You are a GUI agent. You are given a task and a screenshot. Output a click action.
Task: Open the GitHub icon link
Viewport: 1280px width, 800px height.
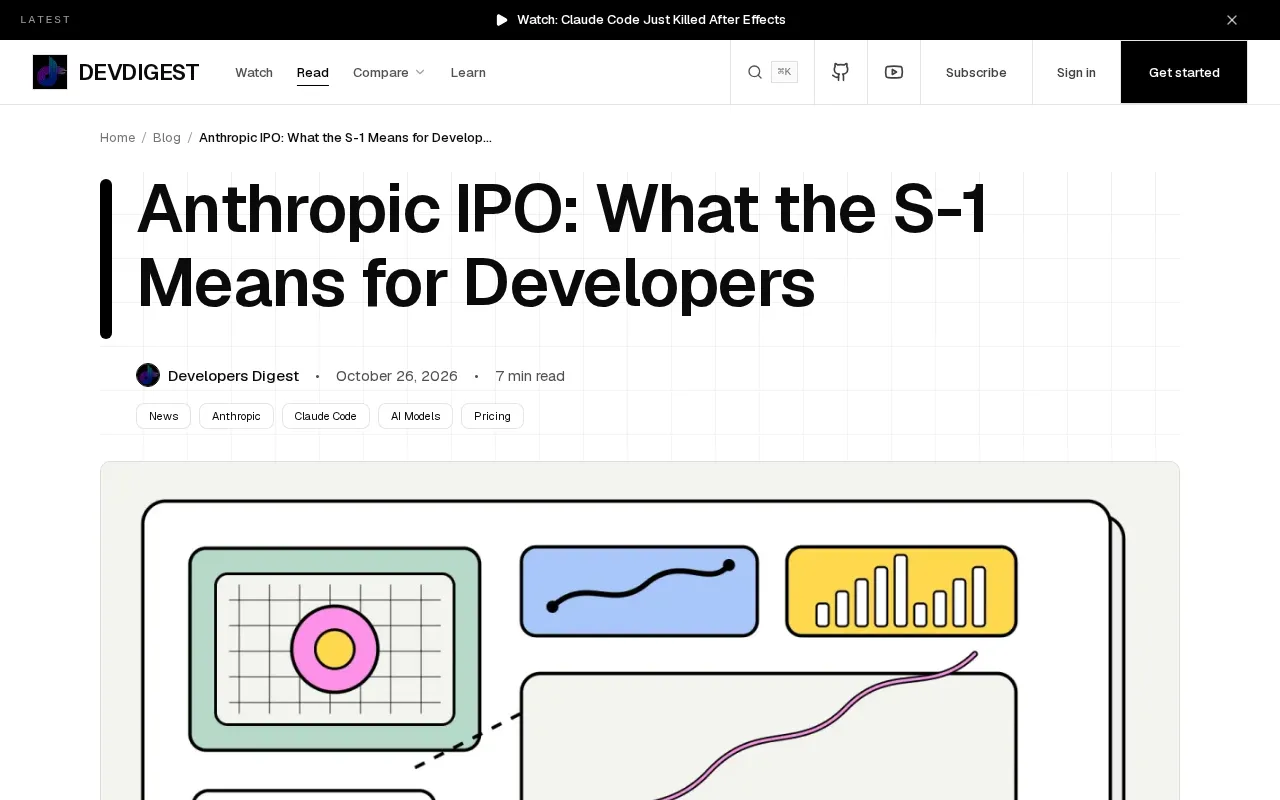click(841, 72)
